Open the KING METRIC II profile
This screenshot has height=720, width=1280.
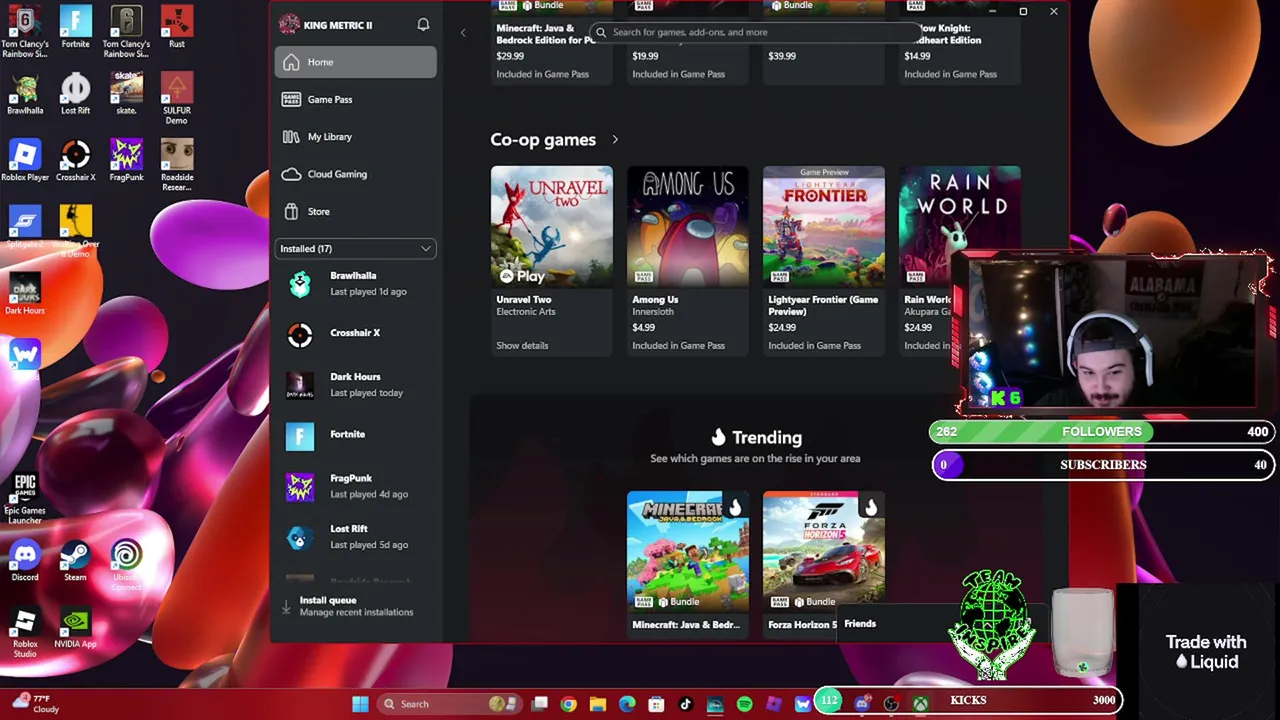point(326,24)
